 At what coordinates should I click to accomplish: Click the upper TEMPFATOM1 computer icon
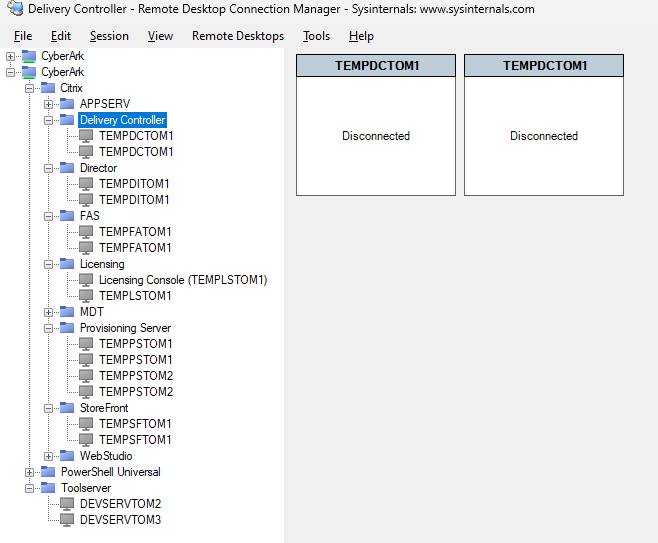point(86,232)
